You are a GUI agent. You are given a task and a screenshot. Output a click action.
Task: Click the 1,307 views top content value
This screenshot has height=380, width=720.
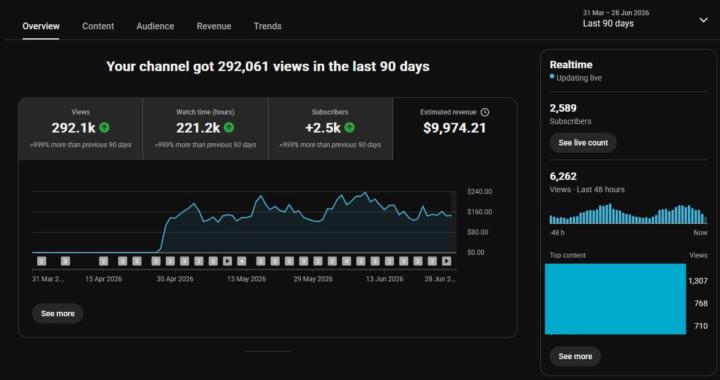(x=698, y=281)
